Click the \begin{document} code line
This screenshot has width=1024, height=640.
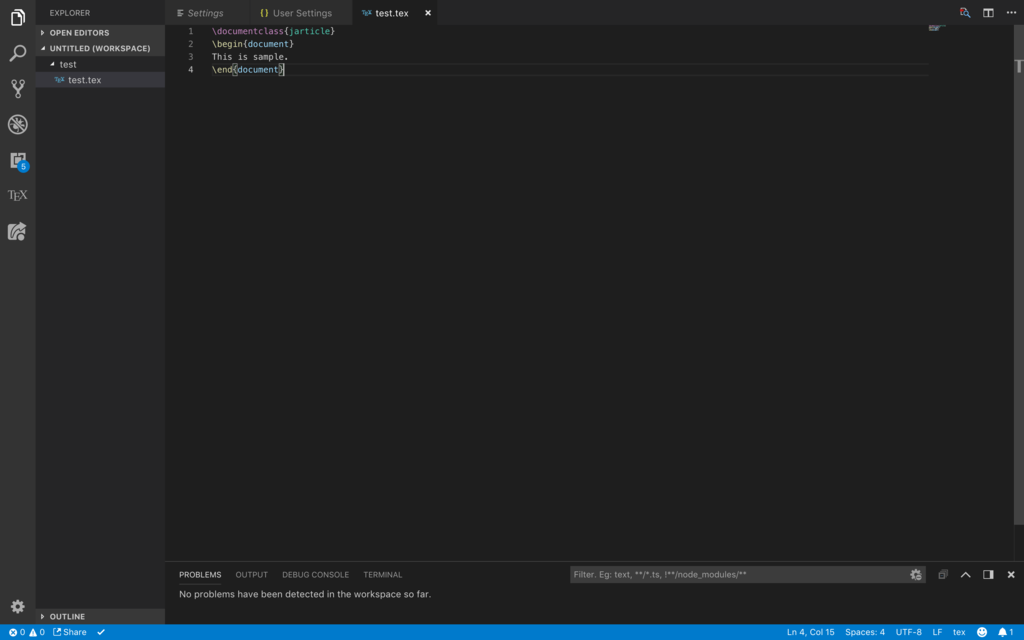[253, 44]
